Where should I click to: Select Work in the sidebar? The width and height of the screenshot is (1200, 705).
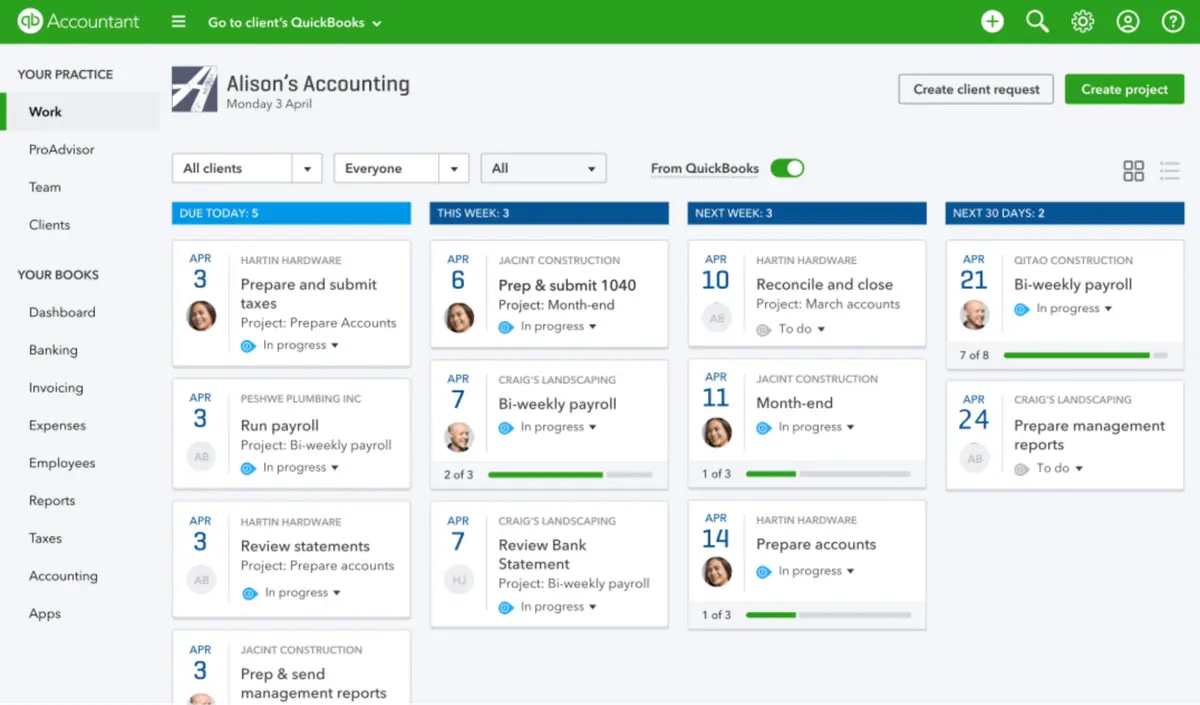click(80, 112)
